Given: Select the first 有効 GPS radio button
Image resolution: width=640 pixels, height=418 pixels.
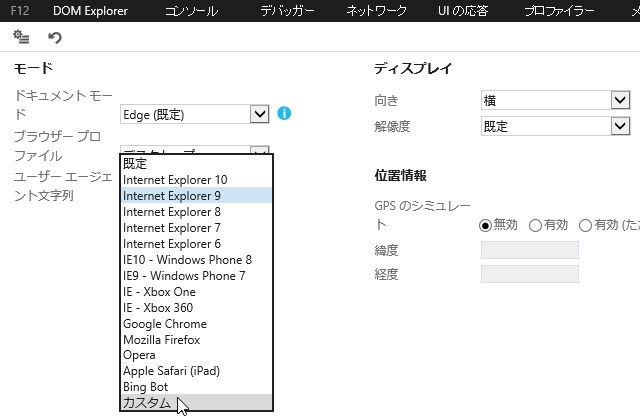Looking at the screenshot, I should tap(535, 225).
